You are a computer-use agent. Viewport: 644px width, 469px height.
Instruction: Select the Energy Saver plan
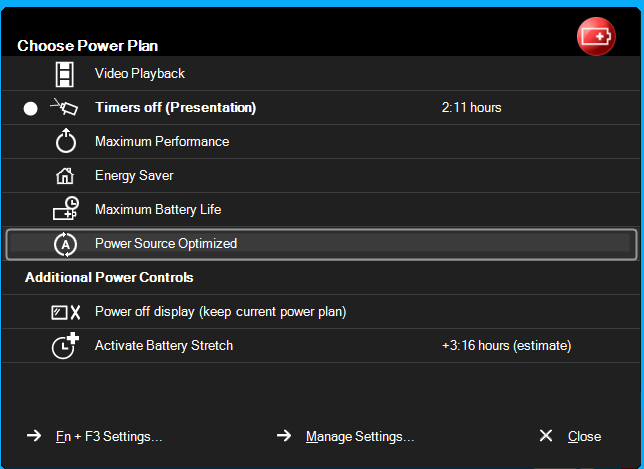(134, 176)
